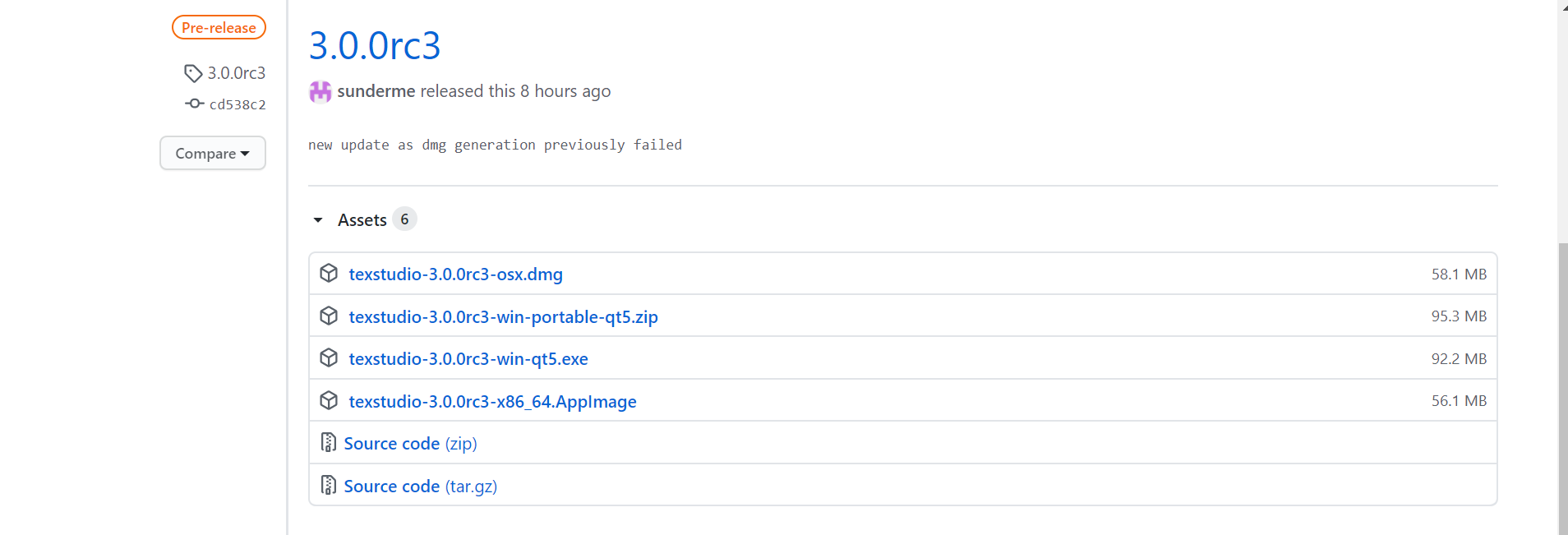Image resolution: width=1568 pixels, height=535 pixels.
Task: Open commit cd538c2 link
Action: 238,104
